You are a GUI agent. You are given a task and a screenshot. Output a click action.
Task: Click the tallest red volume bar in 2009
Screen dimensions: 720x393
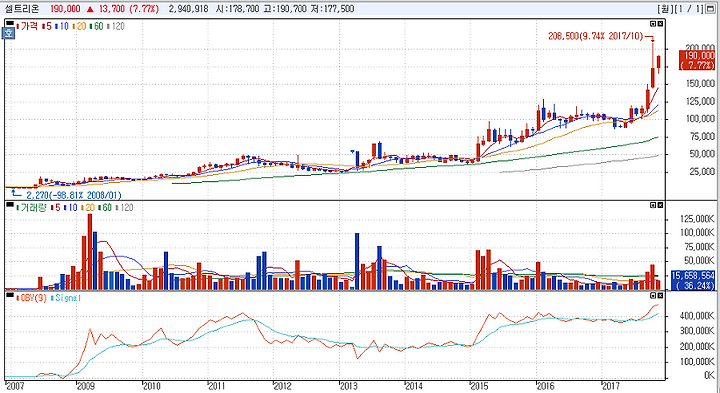pyautogui.click(x=90, y=252)
